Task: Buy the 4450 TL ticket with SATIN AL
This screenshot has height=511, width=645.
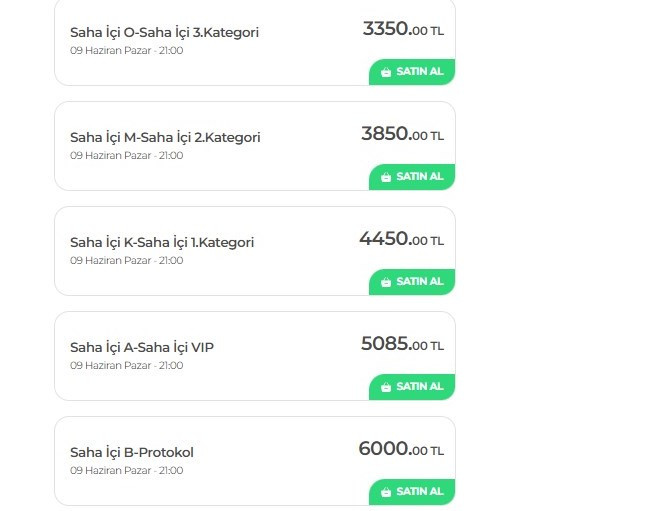Action: [x=412, y=282]
